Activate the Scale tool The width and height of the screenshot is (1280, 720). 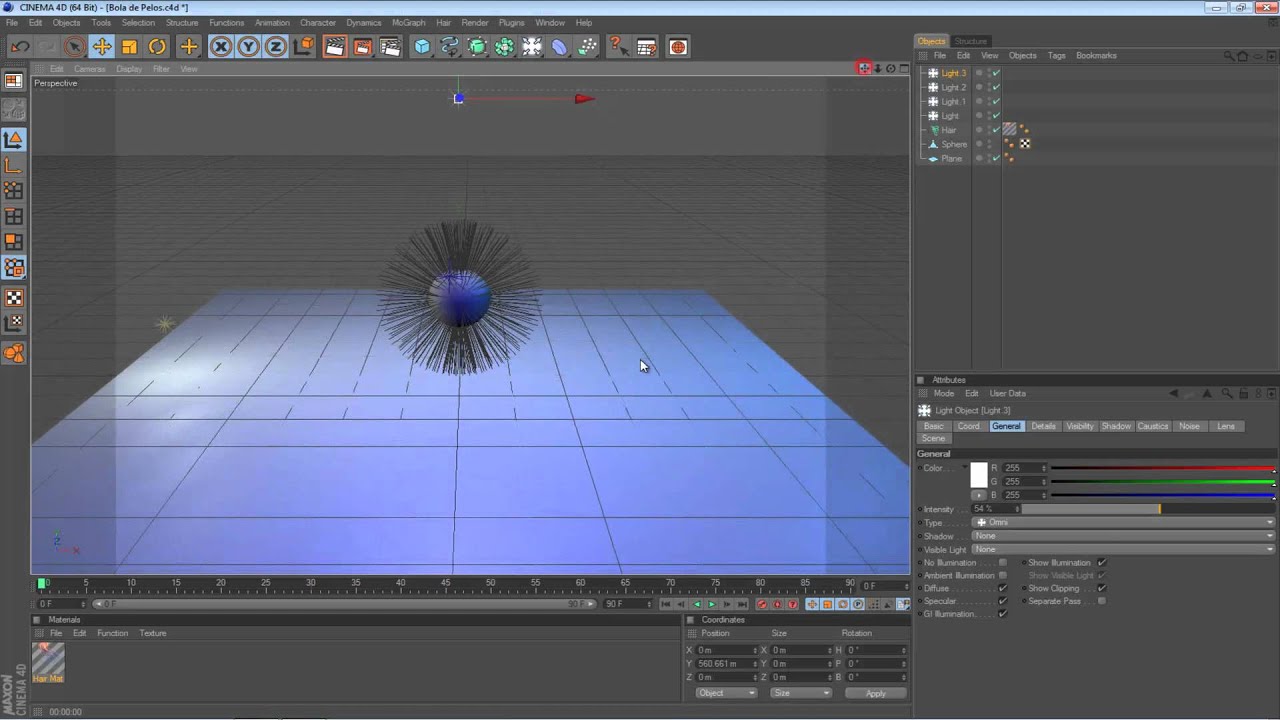click(129, 47)
